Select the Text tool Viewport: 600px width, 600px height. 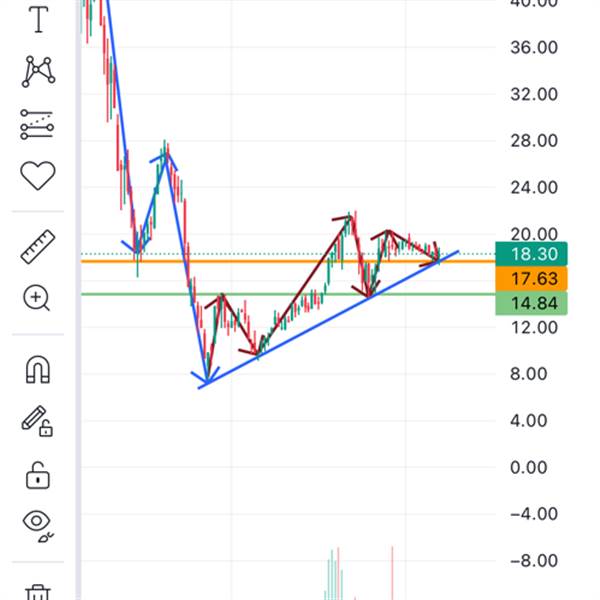tap(38, 19)
